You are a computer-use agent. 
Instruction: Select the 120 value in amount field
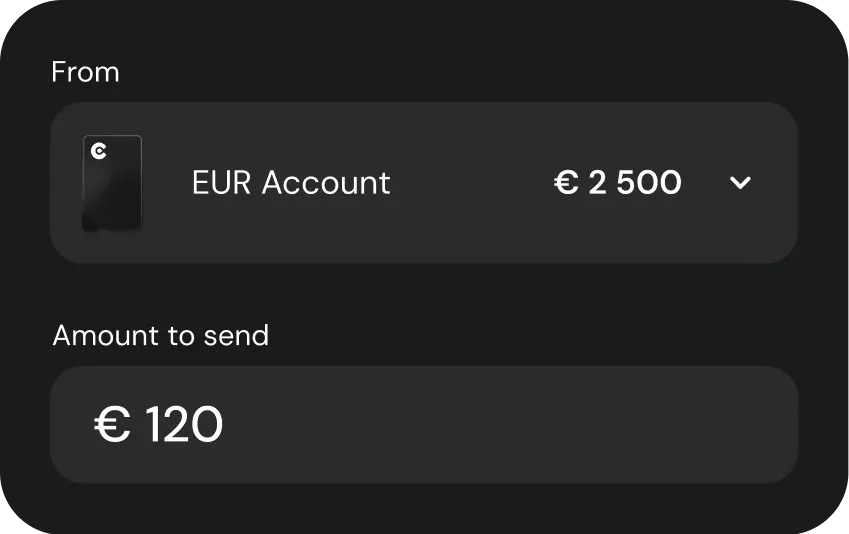pos(184,425)
